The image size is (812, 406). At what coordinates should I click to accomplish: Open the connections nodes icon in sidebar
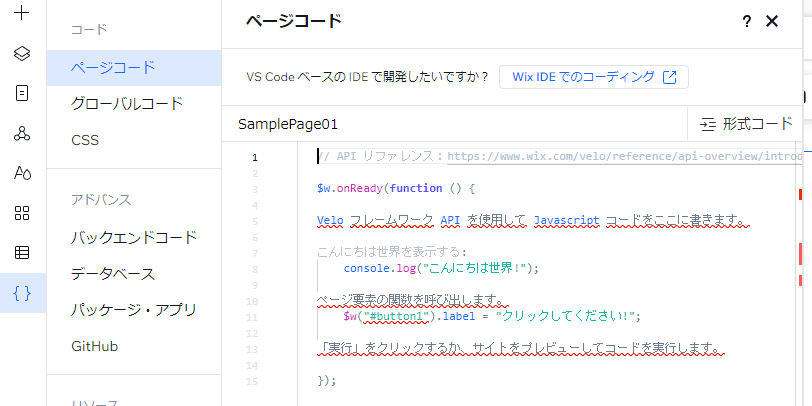(x=22, y=134)
